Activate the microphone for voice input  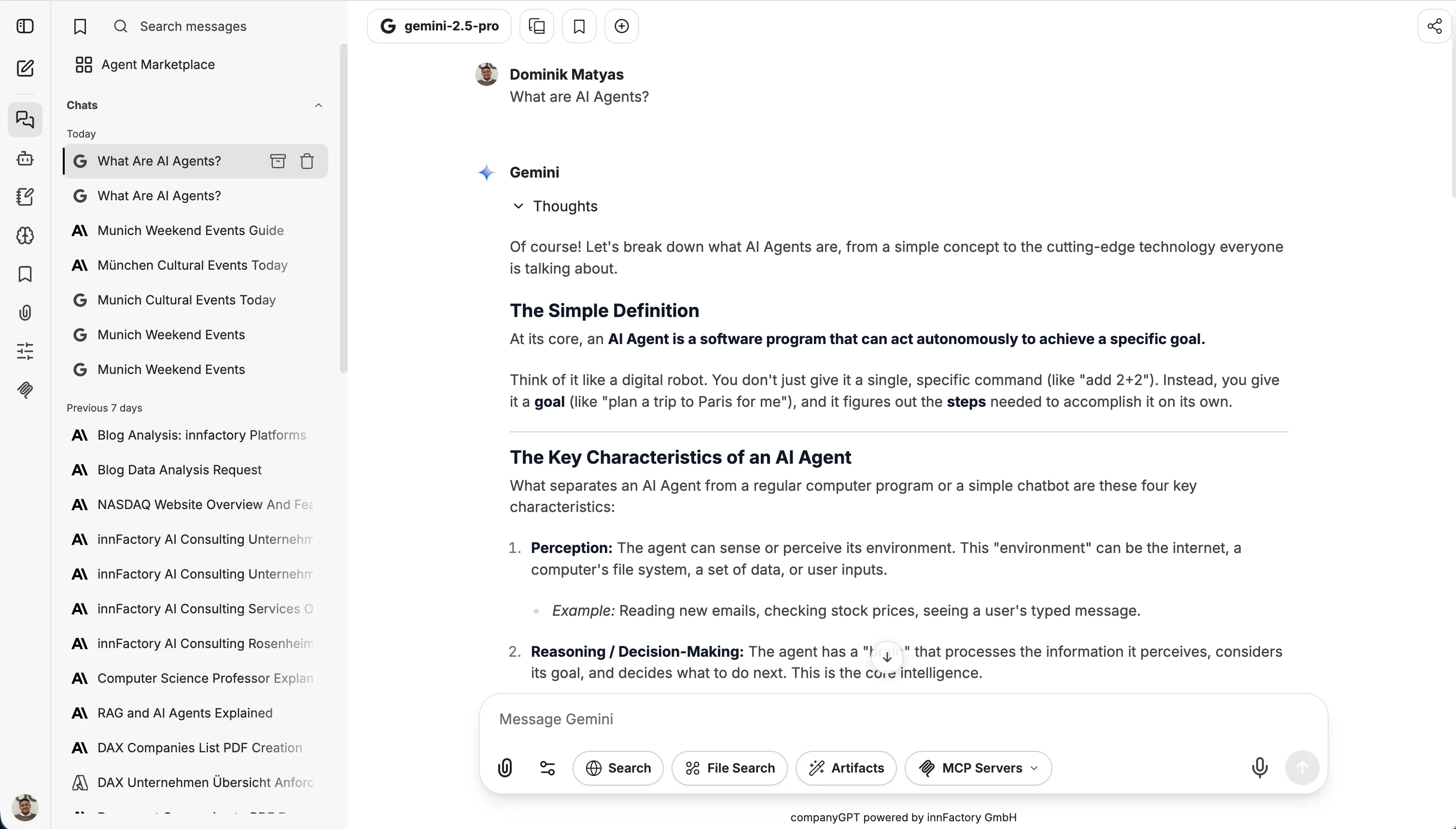[x=1259, y=768]
